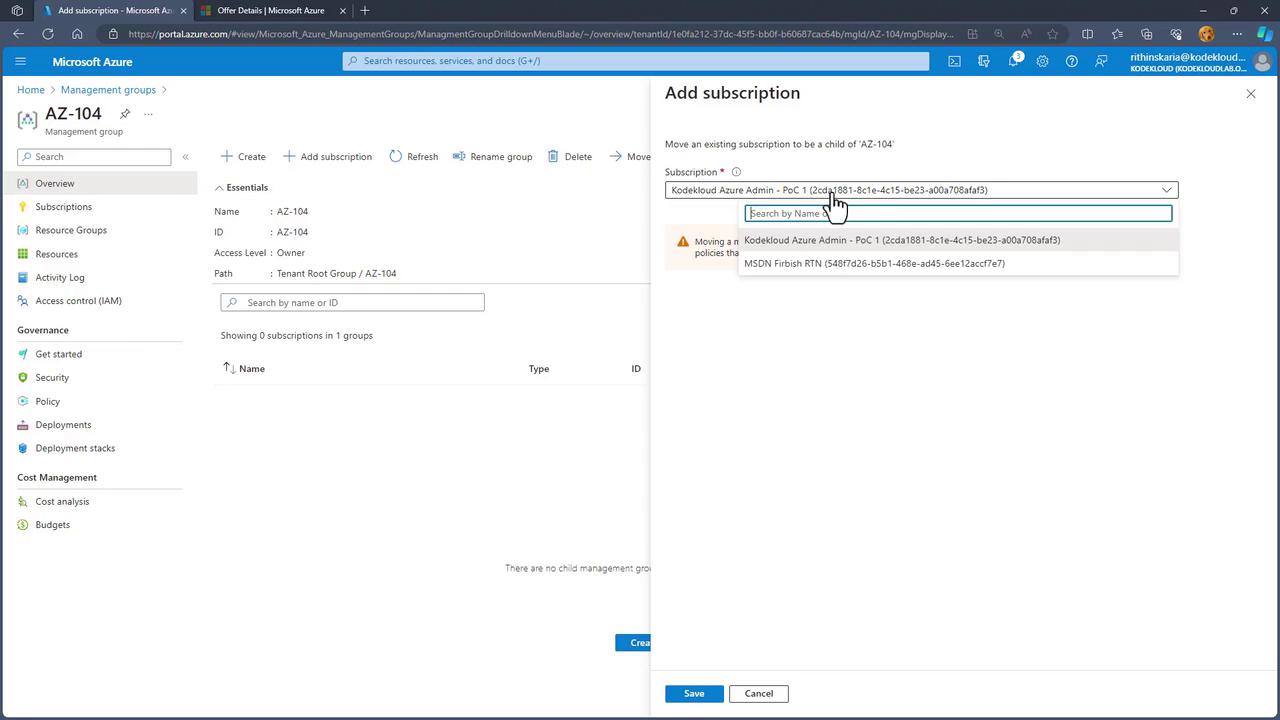
Task: Focus the global Search resources box
Action: pyautogui.click(x=636, y=61)
